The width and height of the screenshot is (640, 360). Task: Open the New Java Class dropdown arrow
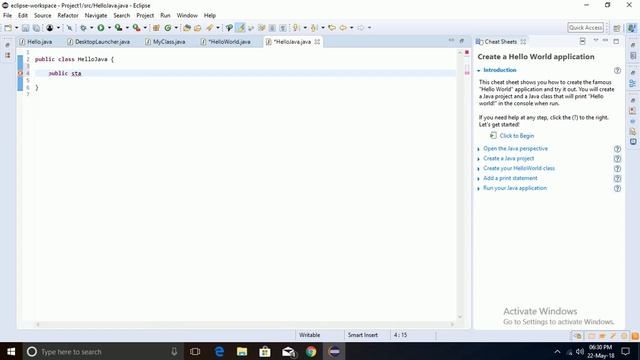(x=176, y=28)
